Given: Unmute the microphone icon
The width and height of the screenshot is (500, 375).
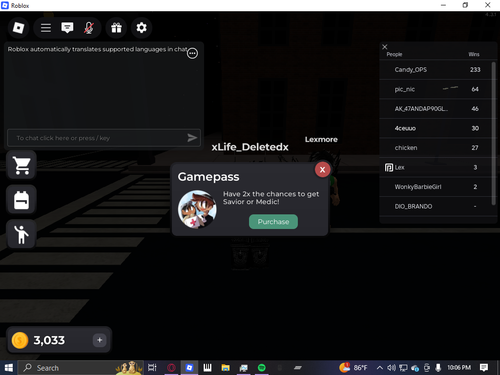Looking at the screenshot, I should [x=89, y=28].
